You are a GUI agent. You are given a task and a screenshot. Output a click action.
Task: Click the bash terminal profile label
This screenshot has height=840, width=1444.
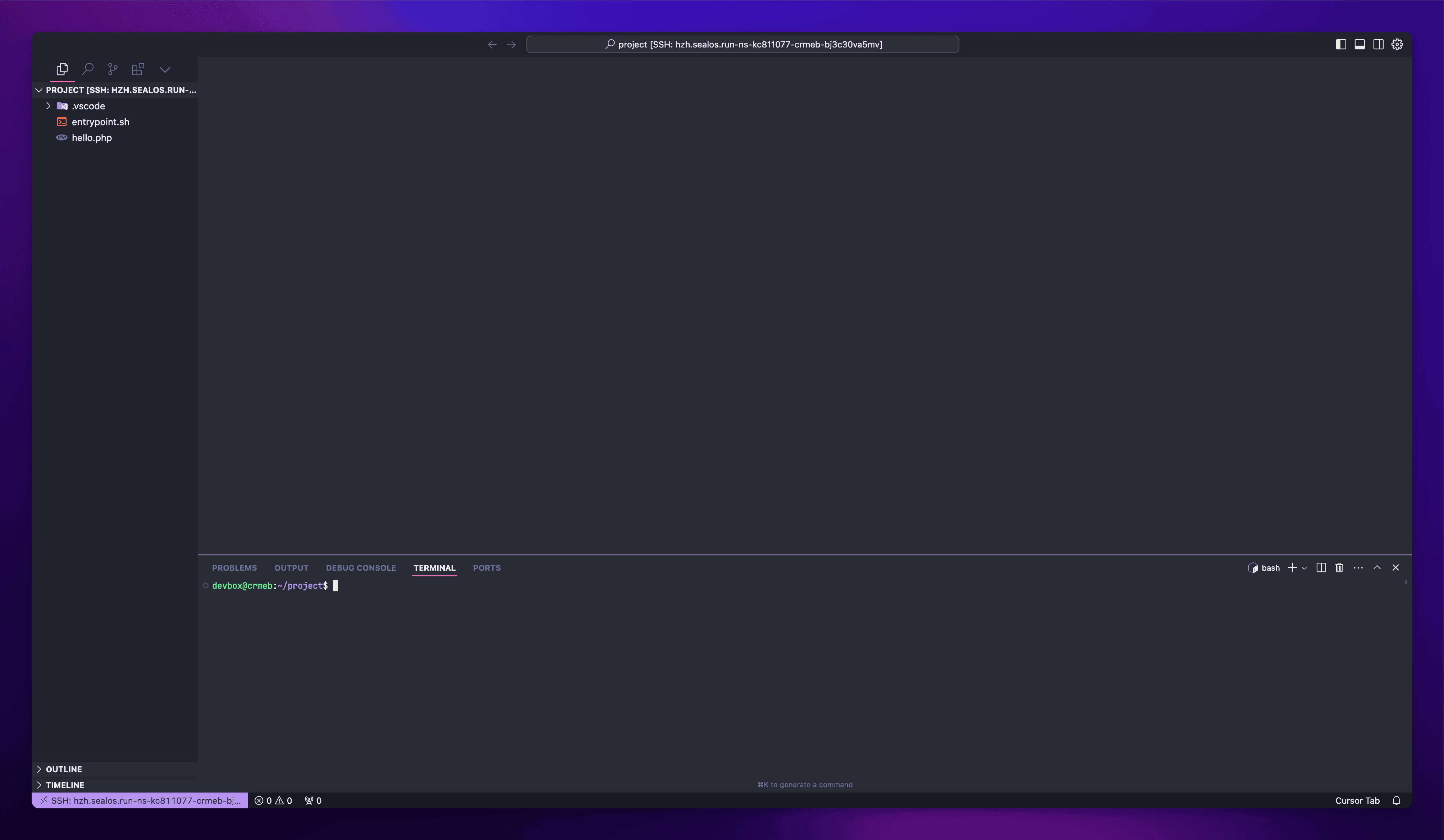(1264, 568)
